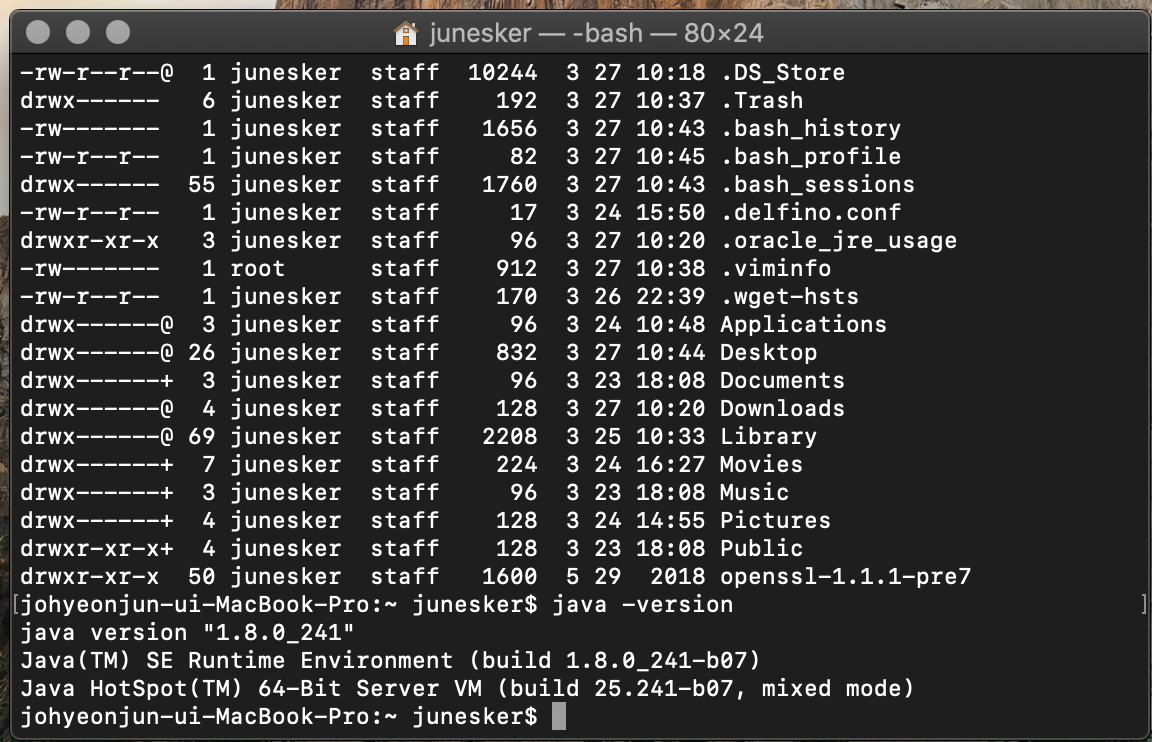Click the '.bash_profile' file name
1152x742 pixels.
(x=810, y=156)
